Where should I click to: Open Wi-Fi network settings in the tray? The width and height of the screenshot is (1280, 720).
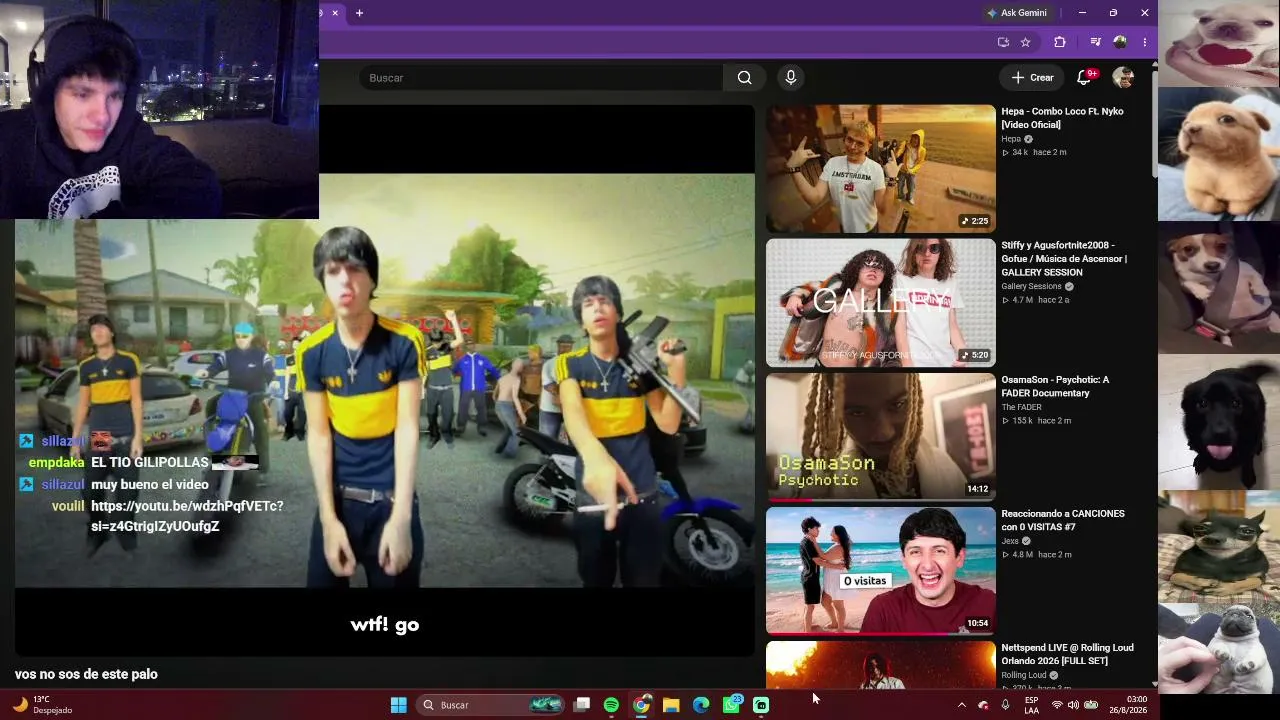pyautogui.click(x=1057, y=705)
